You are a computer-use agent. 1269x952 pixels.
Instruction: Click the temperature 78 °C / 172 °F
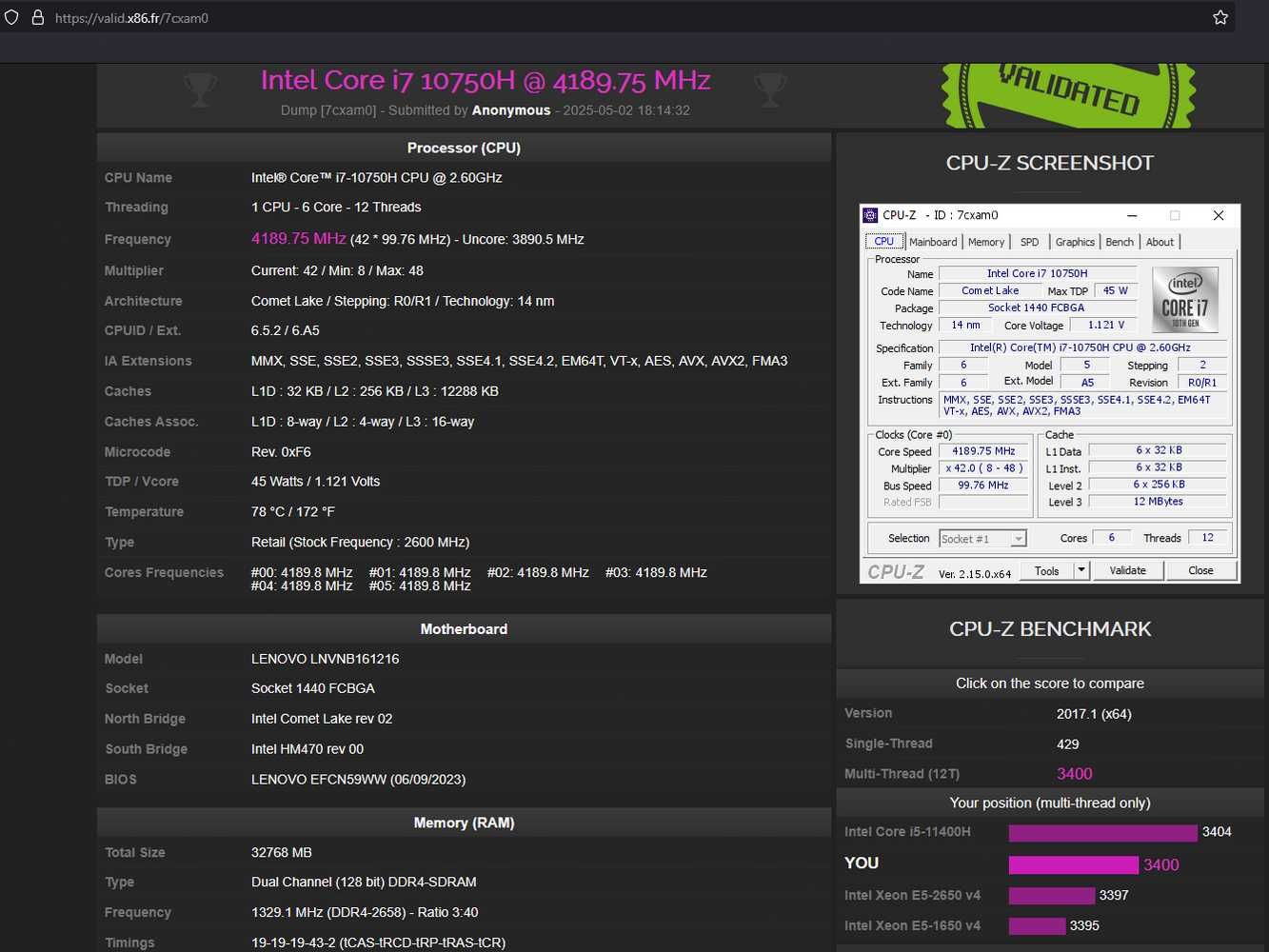coord(292,512)
